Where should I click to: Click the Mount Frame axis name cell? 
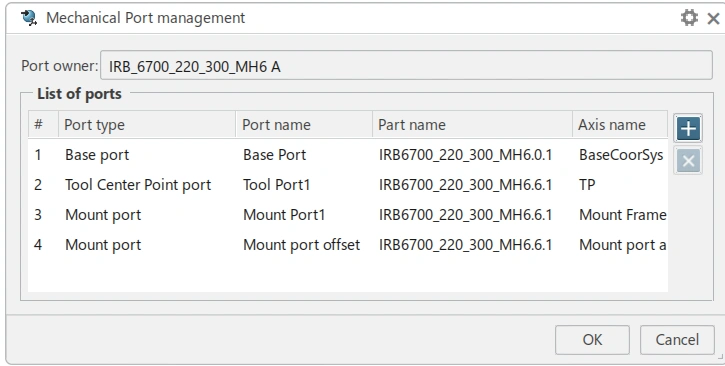pos(622,215)
